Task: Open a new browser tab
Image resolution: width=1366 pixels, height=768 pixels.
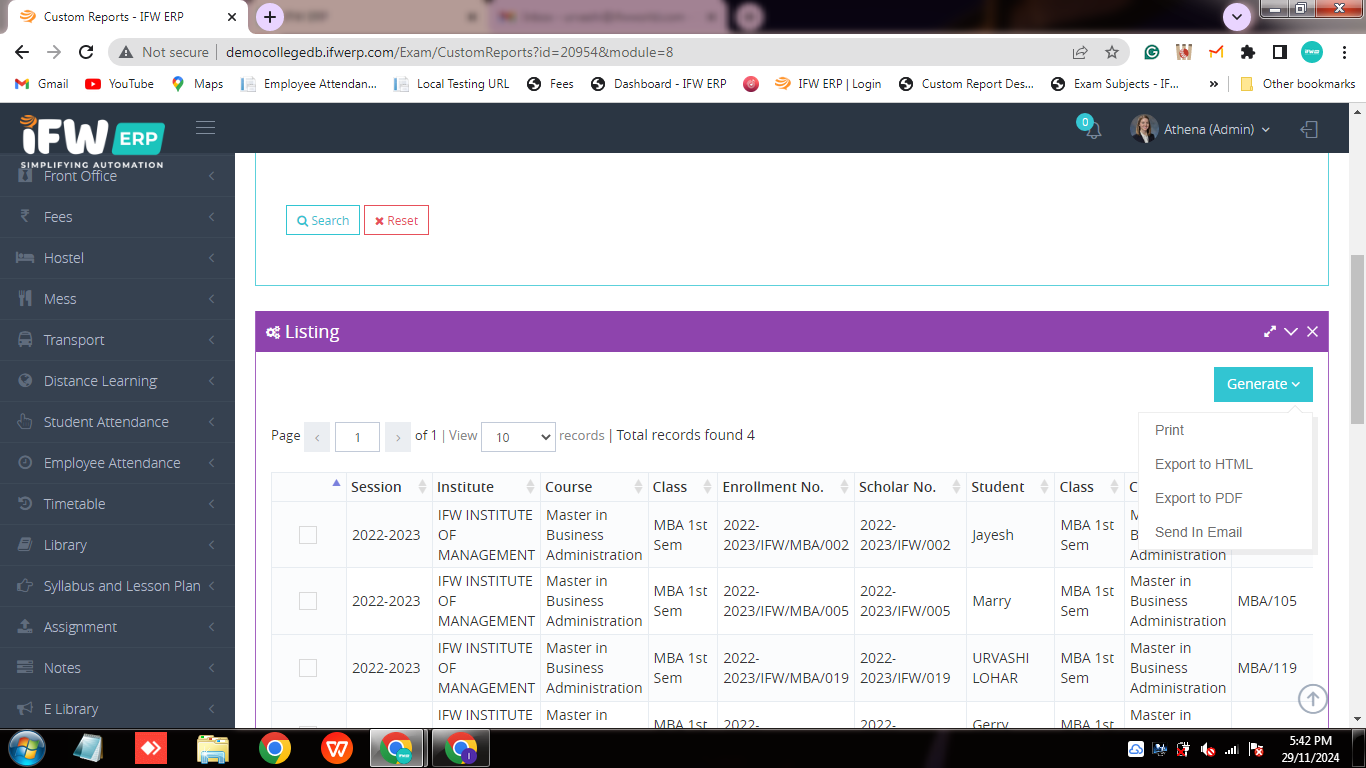Action: pyautogui.click(x=270, y=17)
